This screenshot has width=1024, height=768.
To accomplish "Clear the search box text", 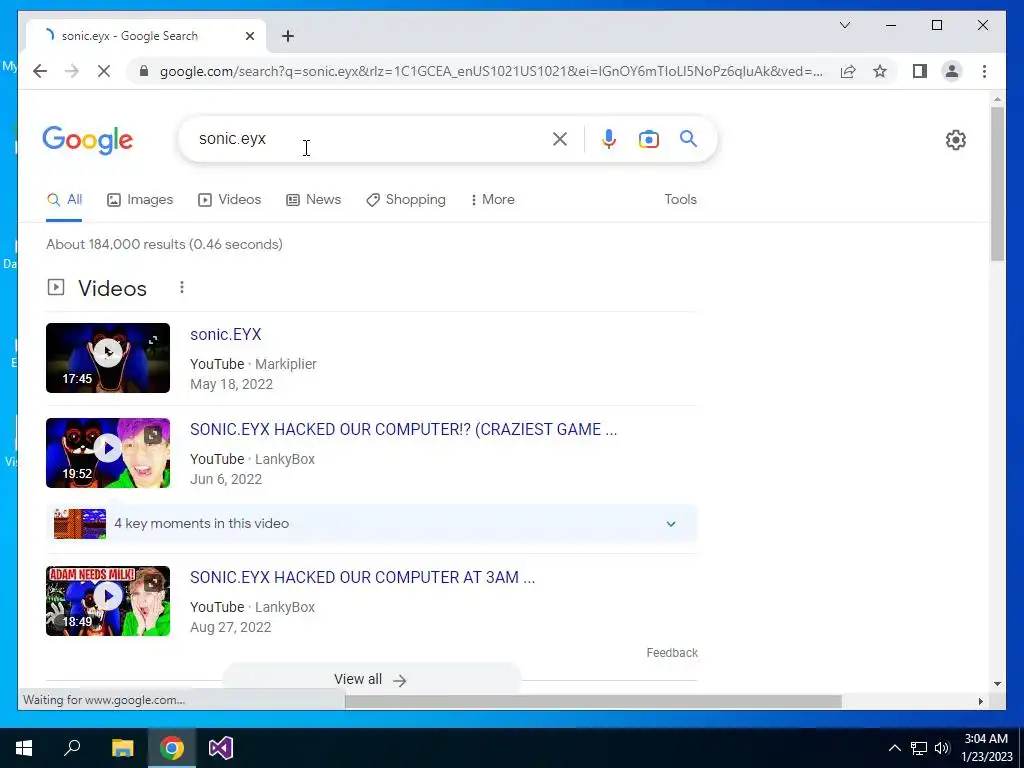I will (x=560, y=139).
